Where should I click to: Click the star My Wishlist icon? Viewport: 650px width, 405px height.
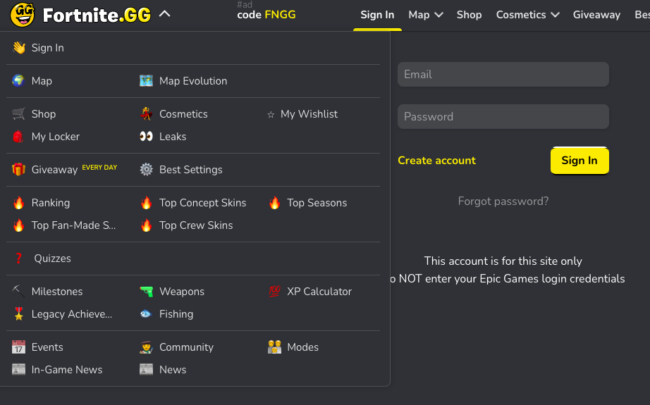click(270, 114)
